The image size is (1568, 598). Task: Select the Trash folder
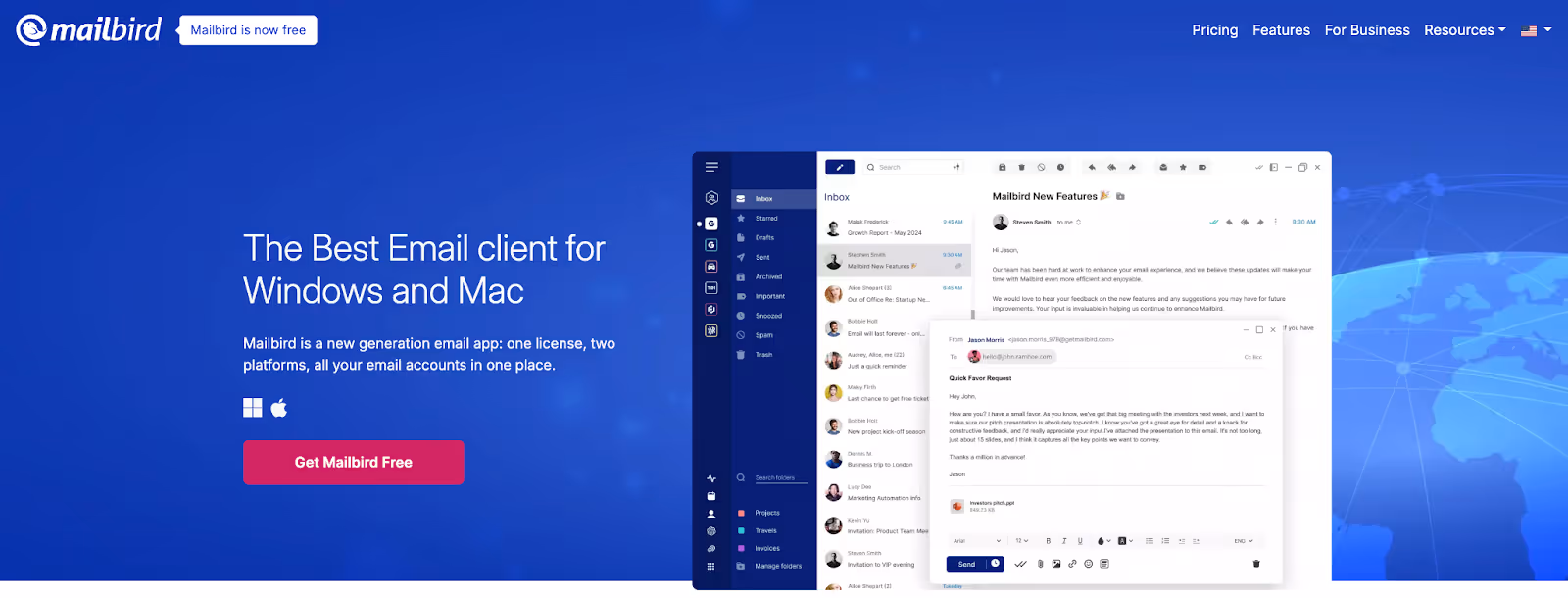click(774, 355)
